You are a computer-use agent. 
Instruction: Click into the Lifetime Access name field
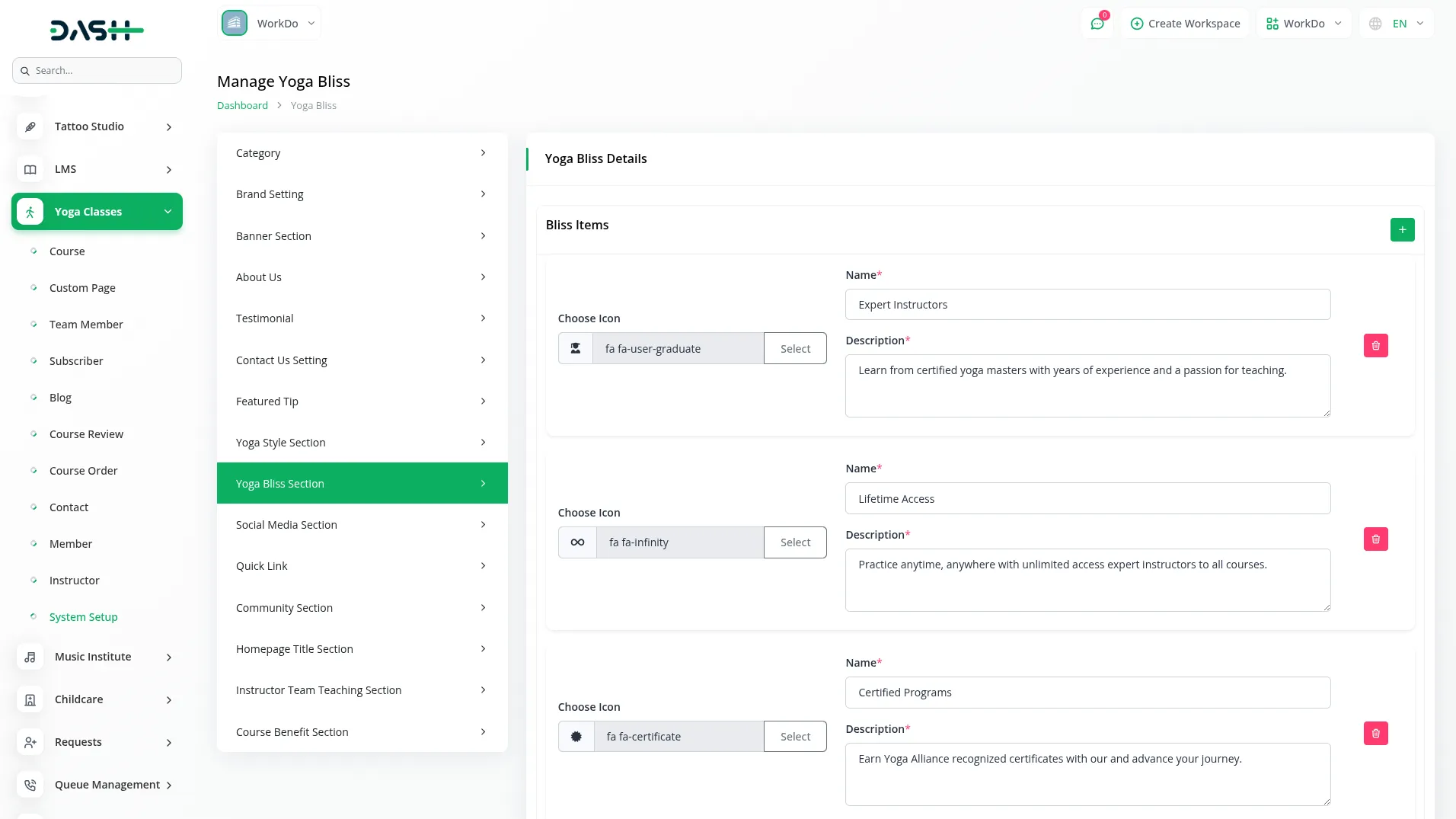click(x=1087, y=499)
